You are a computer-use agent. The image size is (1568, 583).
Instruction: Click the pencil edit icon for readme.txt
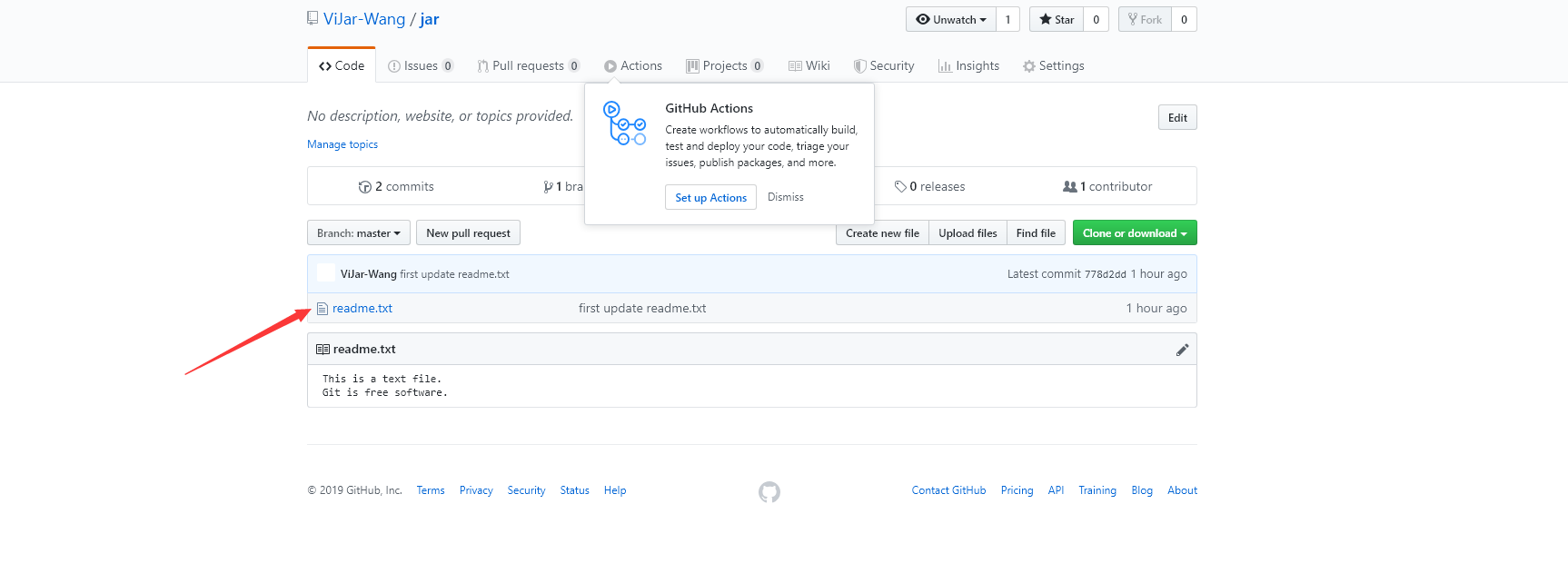tap(1182, 350)
